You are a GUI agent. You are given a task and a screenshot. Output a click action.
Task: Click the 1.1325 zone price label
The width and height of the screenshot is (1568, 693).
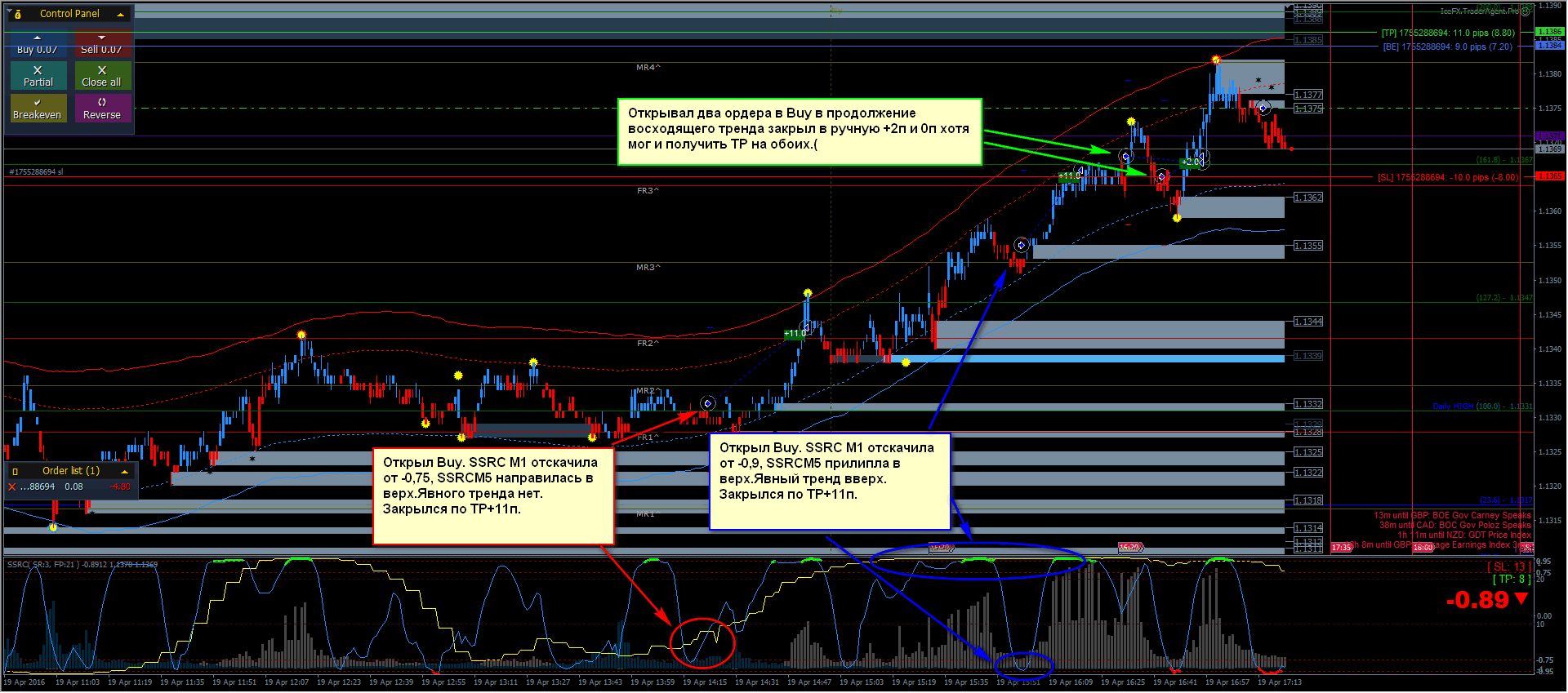(x=1308, y=452)
